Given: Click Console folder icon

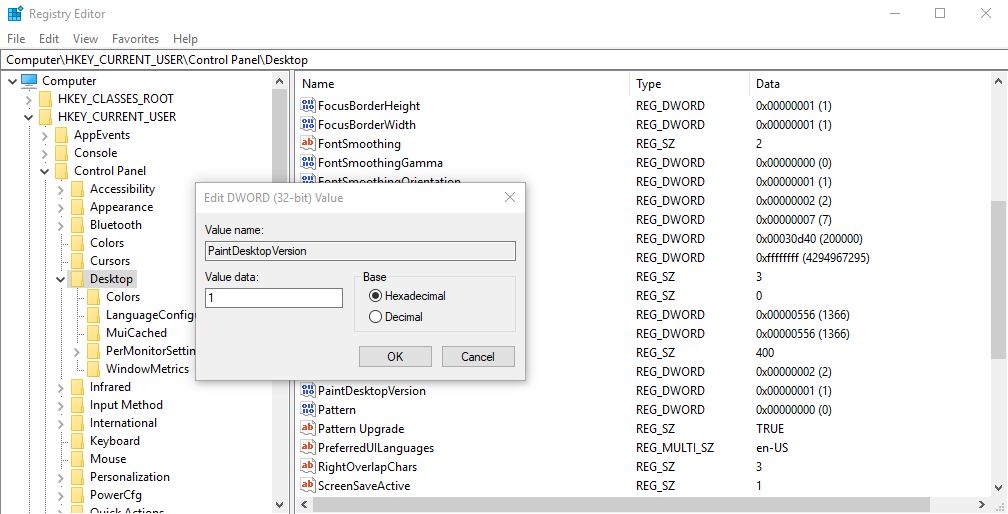Looking at the screenshot, I should (61, 153).
